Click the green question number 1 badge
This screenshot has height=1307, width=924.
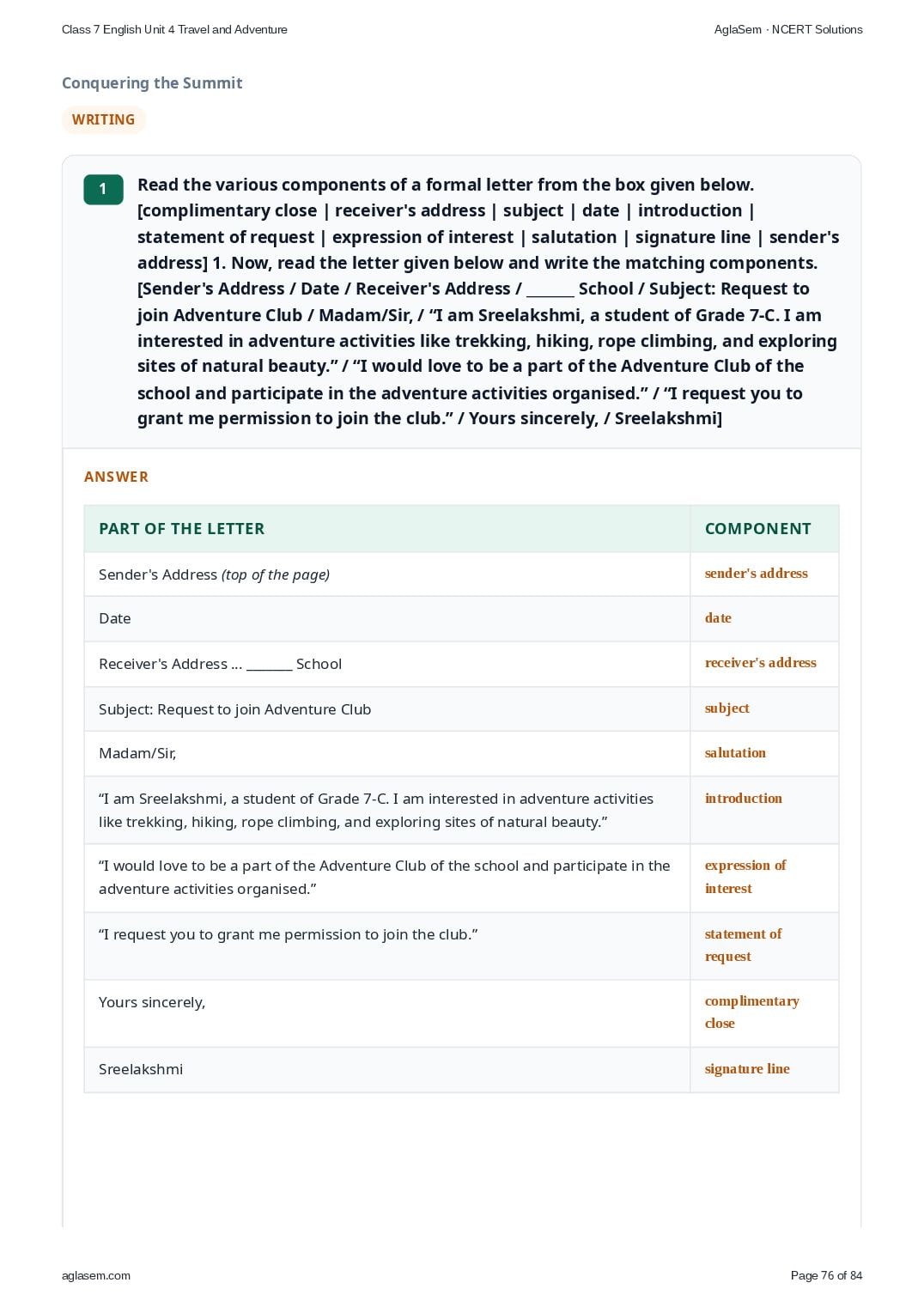pyautogui.click(x=103, y=189)
